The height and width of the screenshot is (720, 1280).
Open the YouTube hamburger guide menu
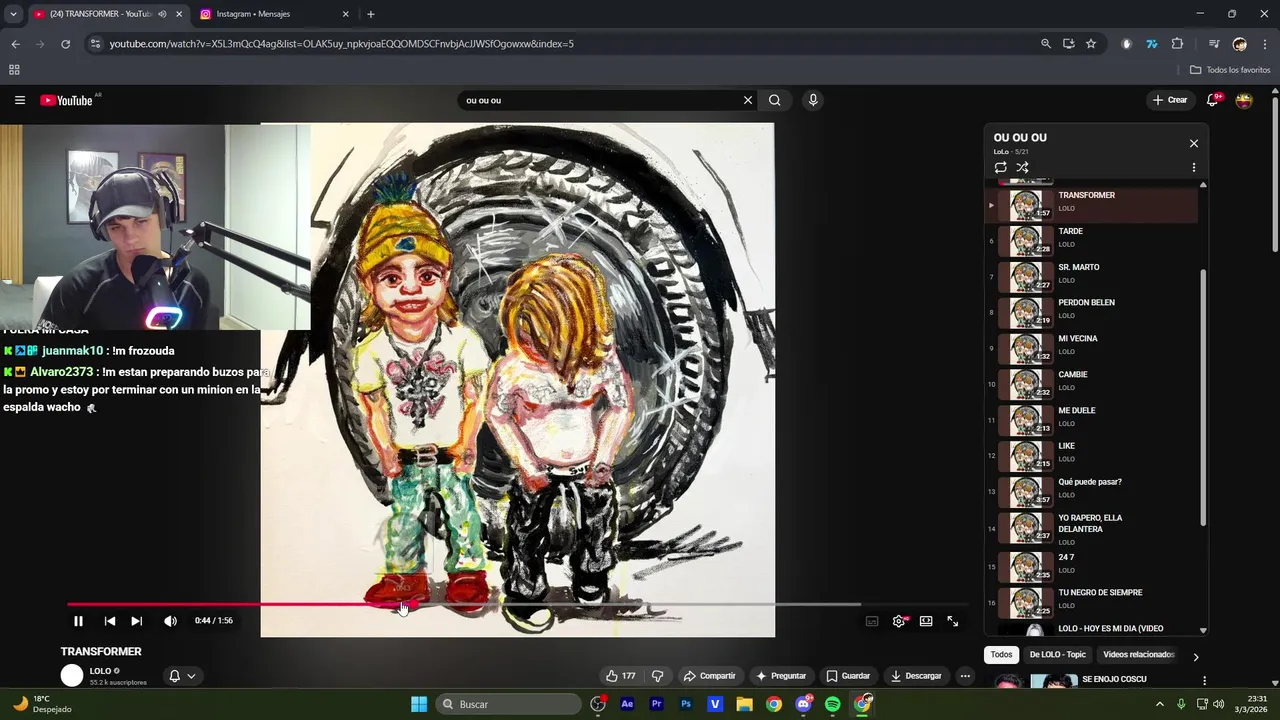click(x=19, y=100)
